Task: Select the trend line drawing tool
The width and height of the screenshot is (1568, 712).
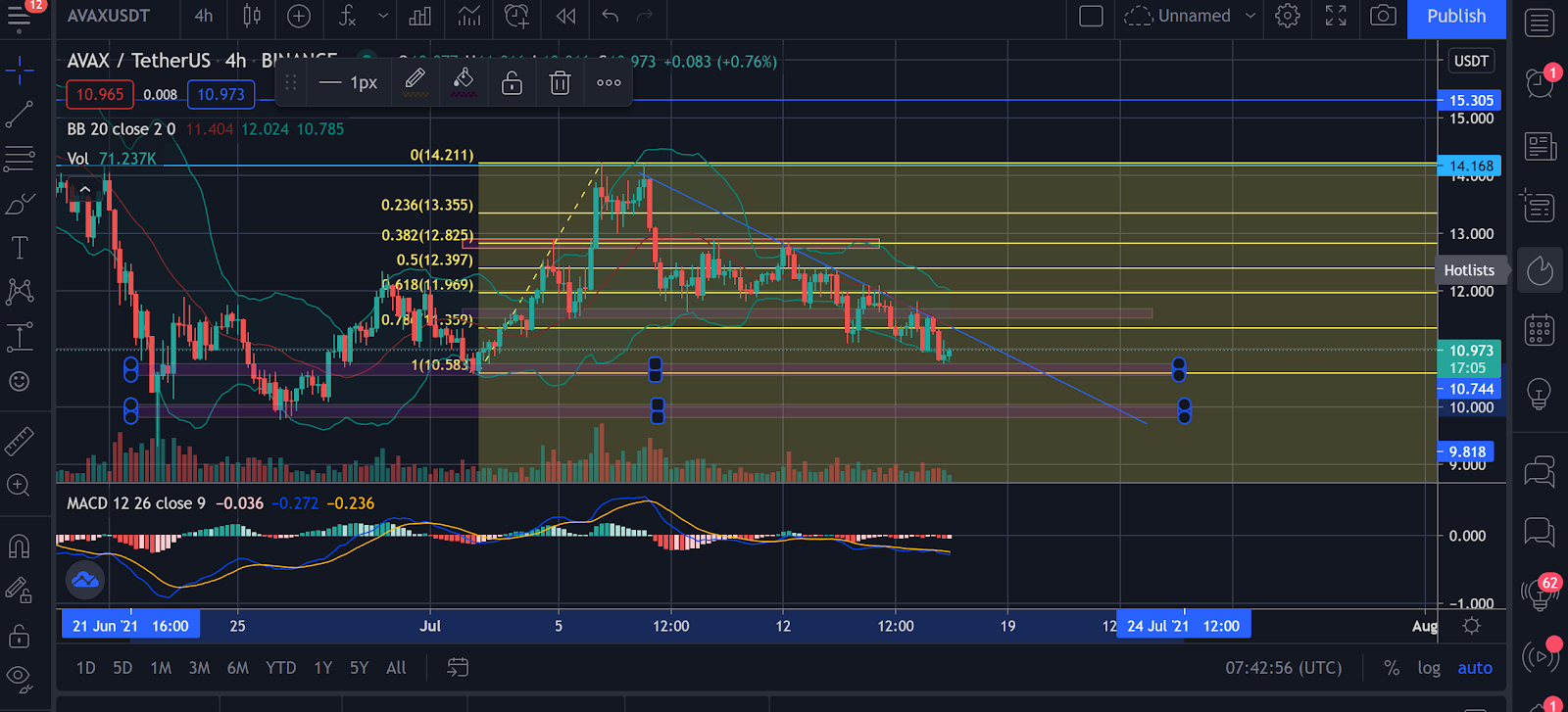Action: tap(20, 115)
